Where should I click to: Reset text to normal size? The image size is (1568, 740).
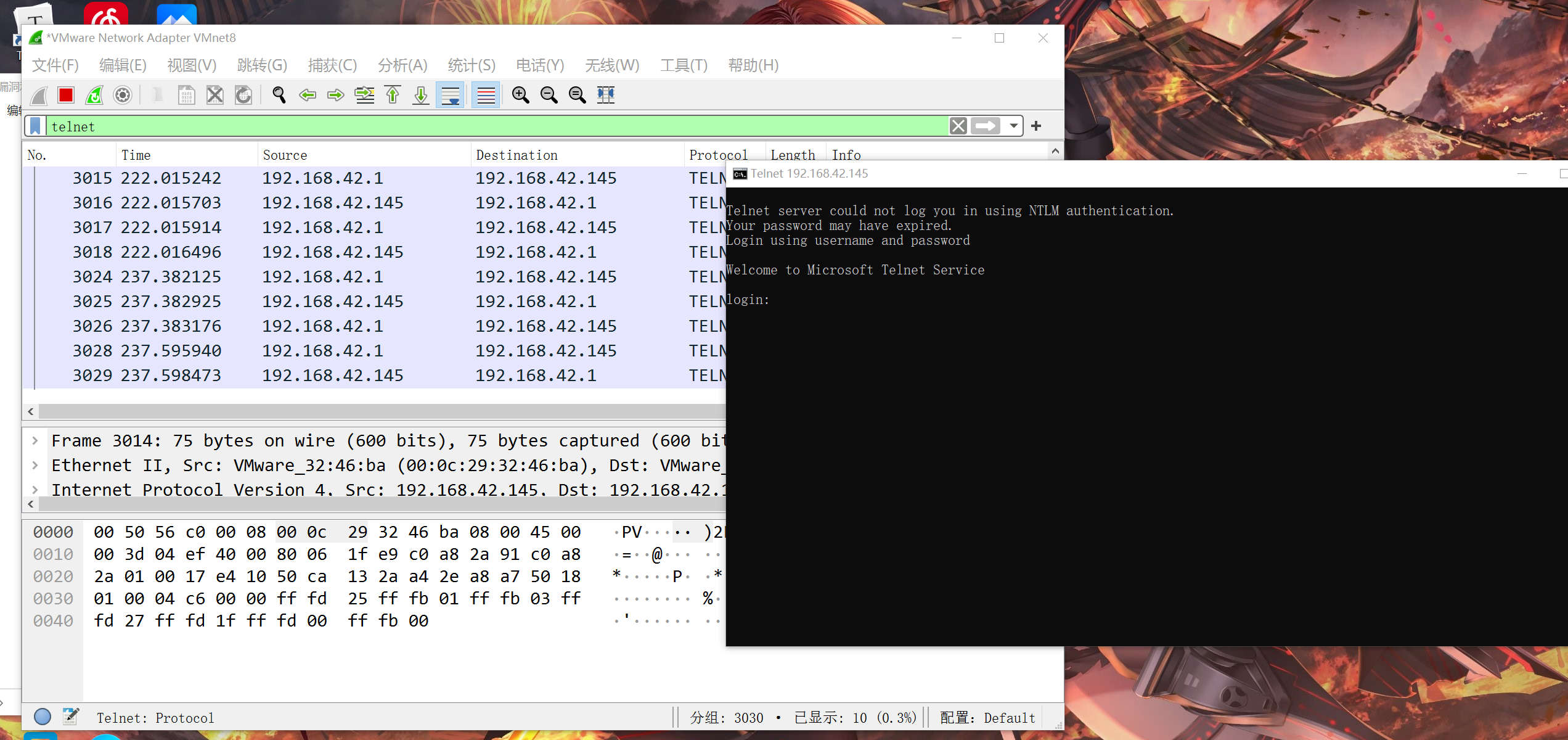tap(578, 95)
